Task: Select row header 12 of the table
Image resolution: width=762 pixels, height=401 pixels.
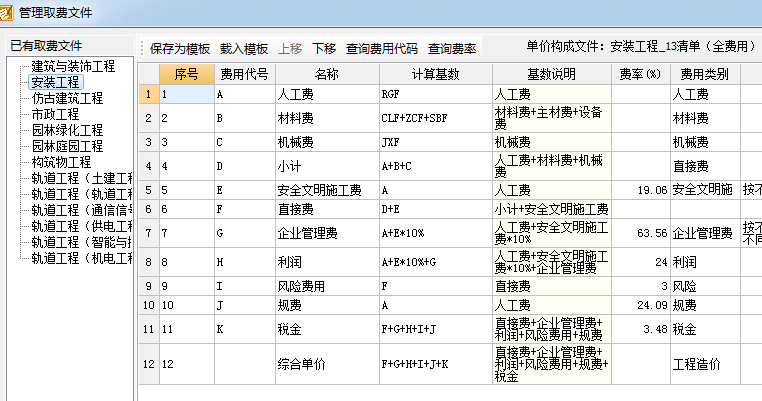Action: [x=149, y=364]
